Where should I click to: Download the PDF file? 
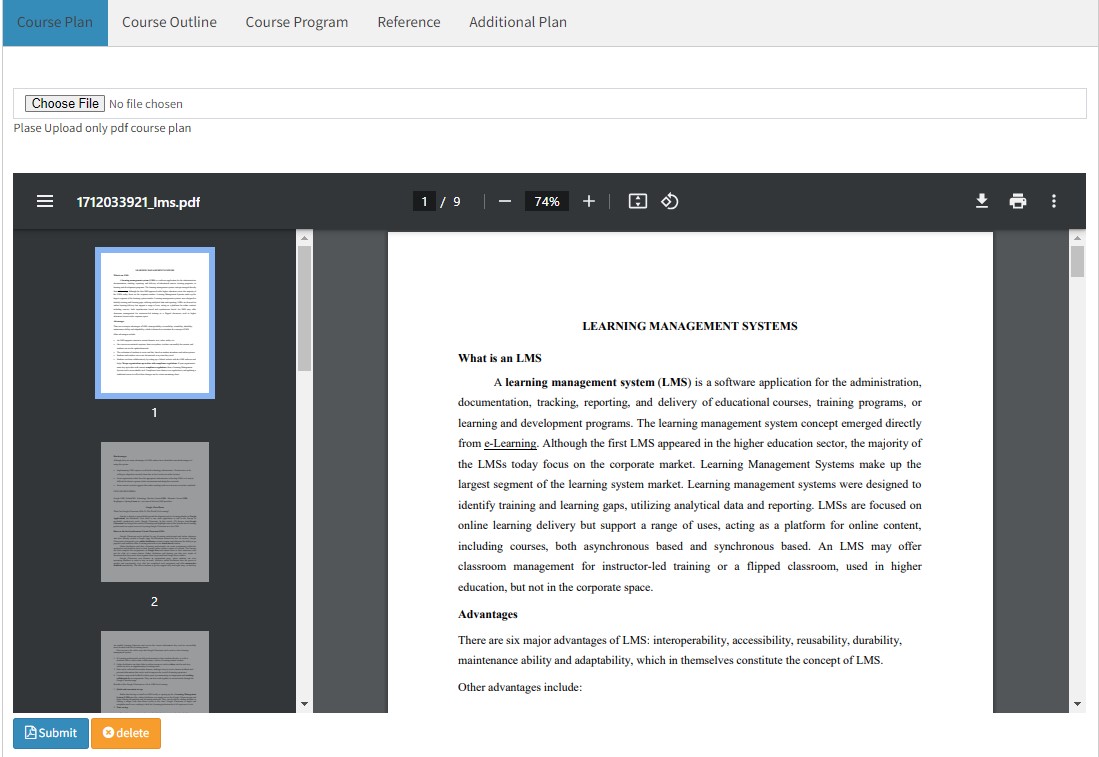(x=982, y=201)
